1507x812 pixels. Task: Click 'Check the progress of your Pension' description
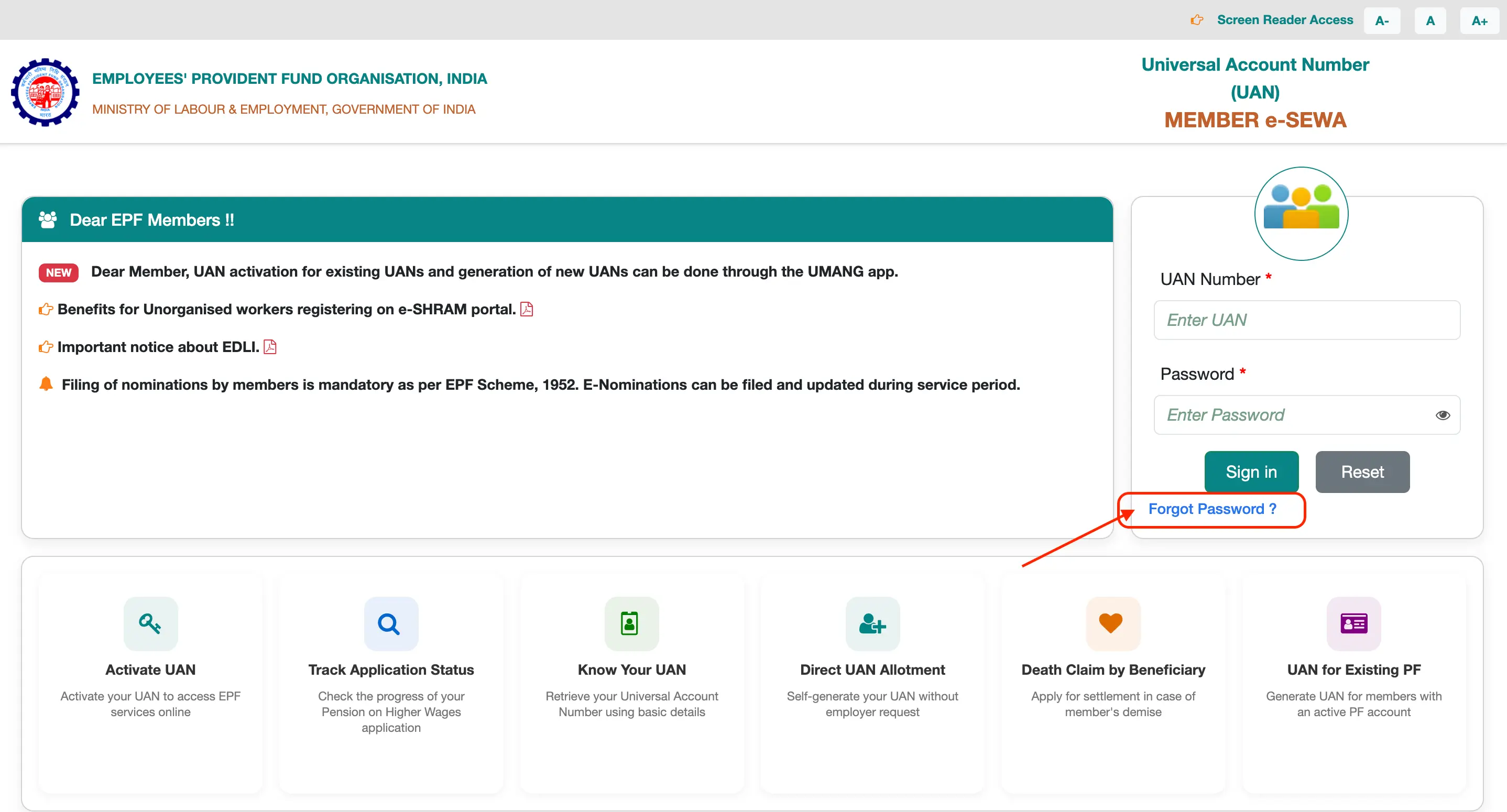(x=391, y=712)
